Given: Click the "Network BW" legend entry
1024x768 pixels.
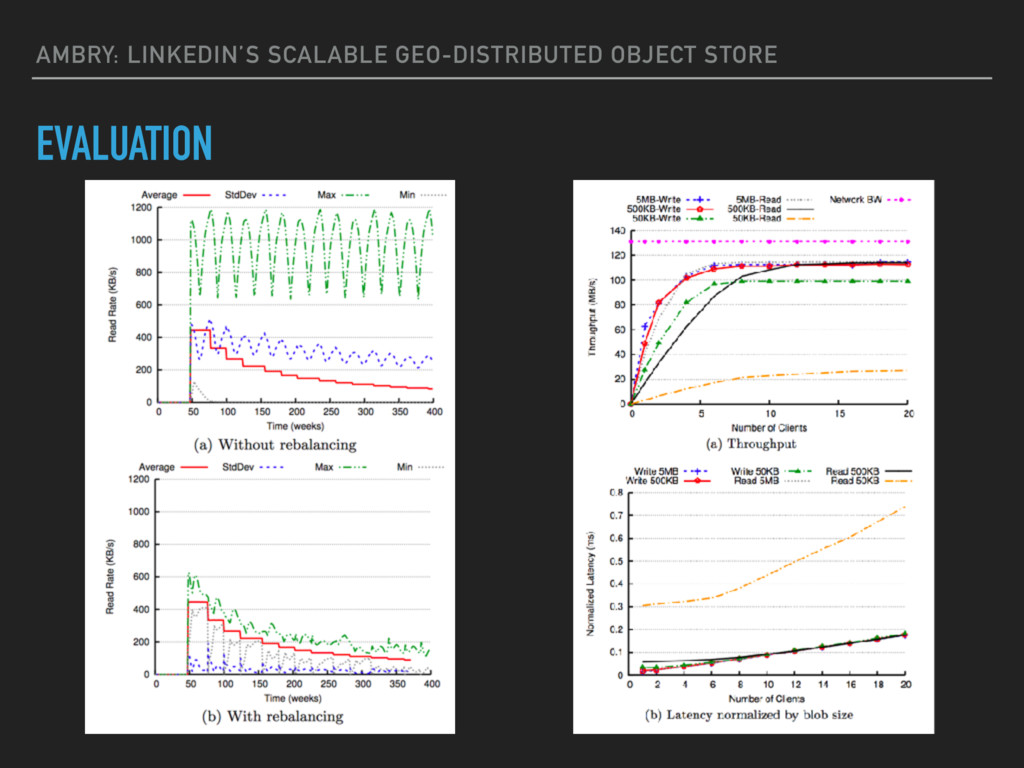Looking at the screenshot, I should [856, 200].
